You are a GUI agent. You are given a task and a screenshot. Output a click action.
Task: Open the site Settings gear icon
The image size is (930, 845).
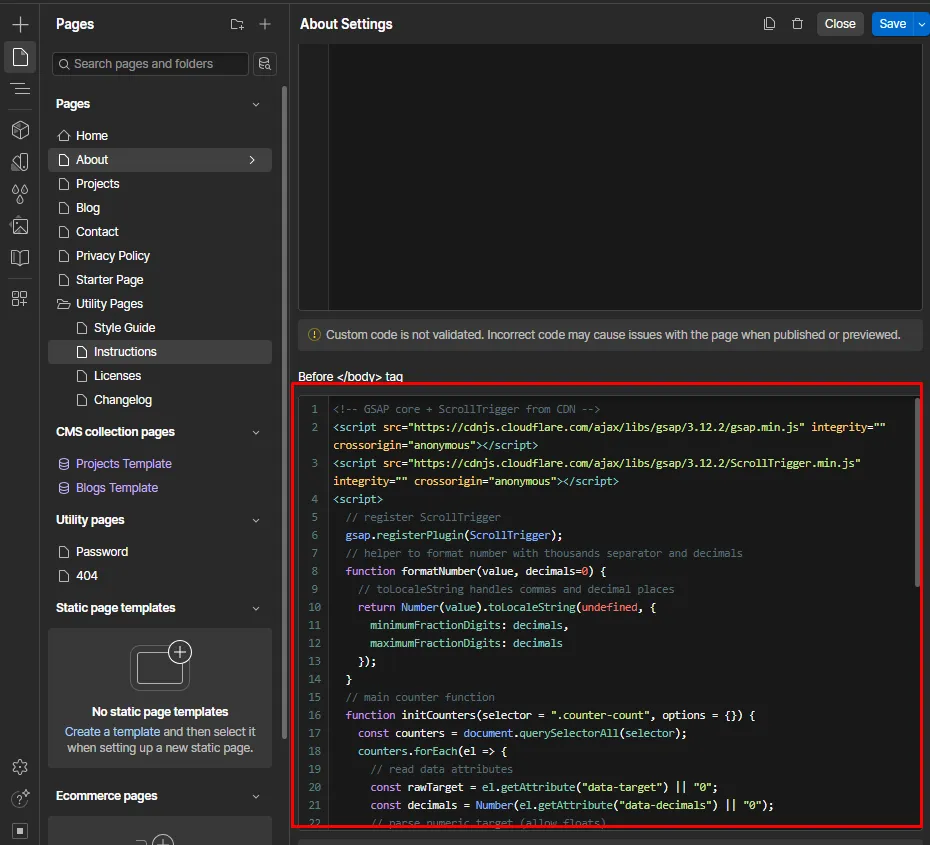20,767
